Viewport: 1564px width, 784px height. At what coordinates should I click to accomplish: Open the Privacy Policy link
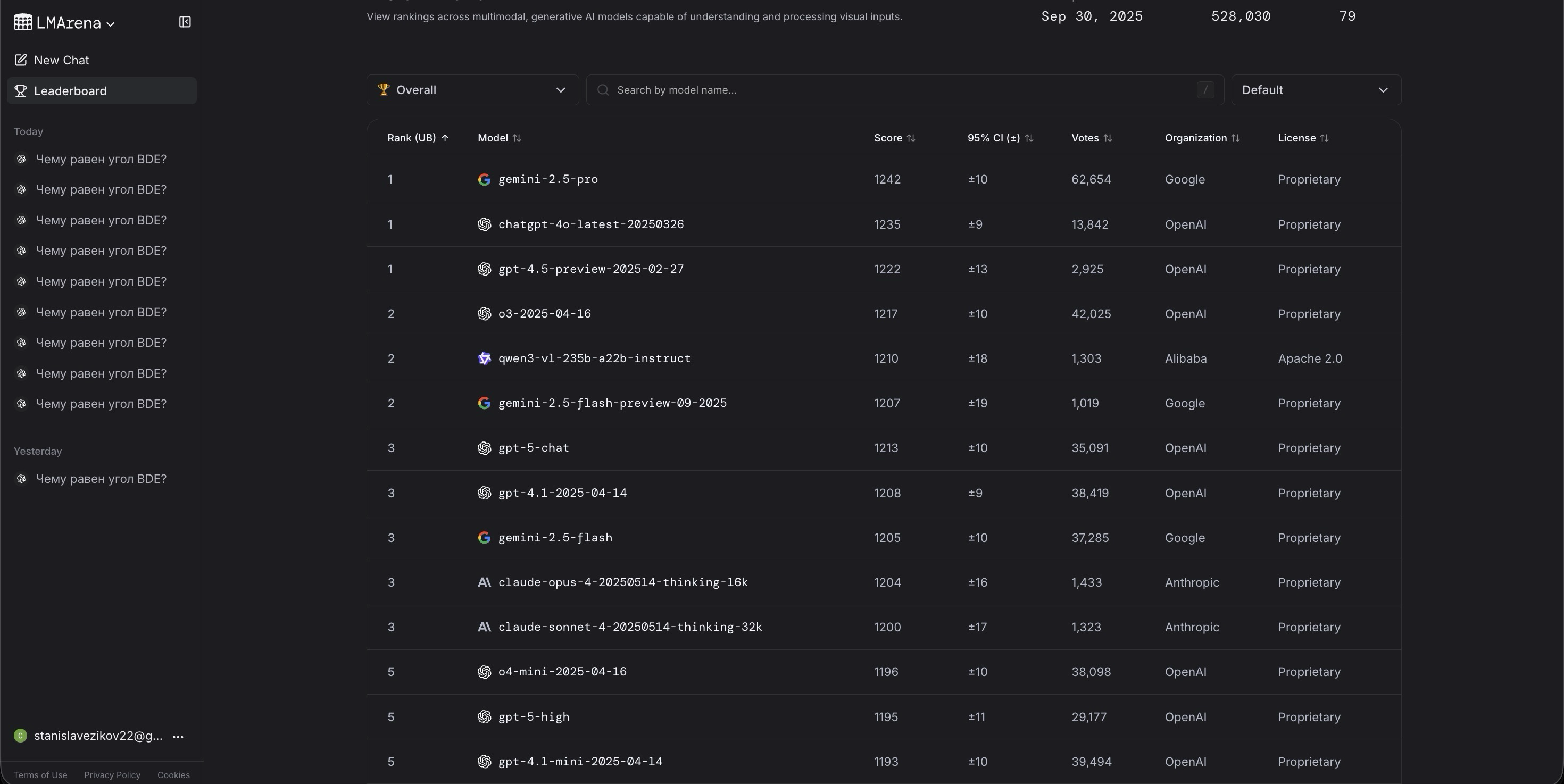pos(112,775)
